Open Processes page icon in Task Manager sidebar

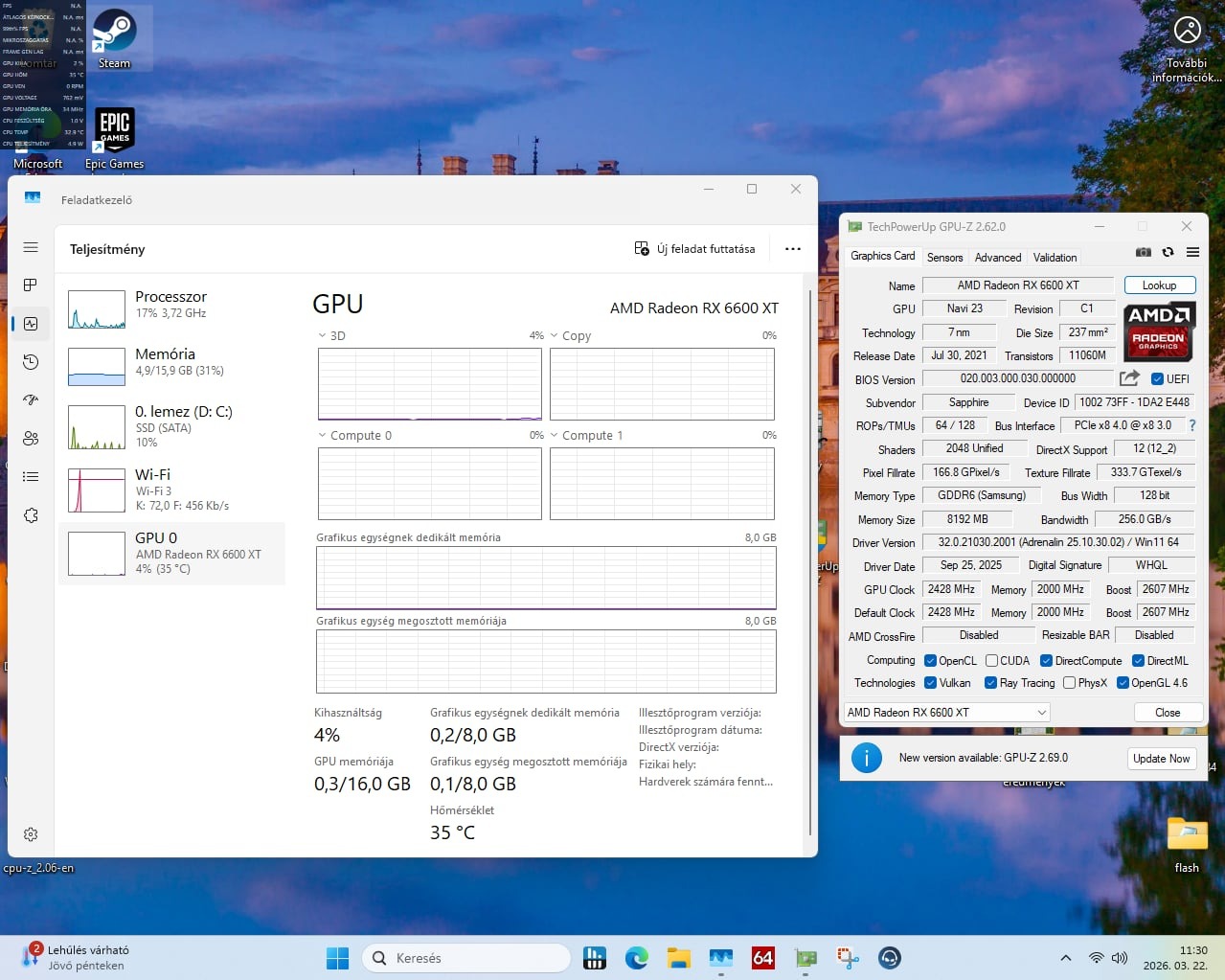(x=31, y=285)
